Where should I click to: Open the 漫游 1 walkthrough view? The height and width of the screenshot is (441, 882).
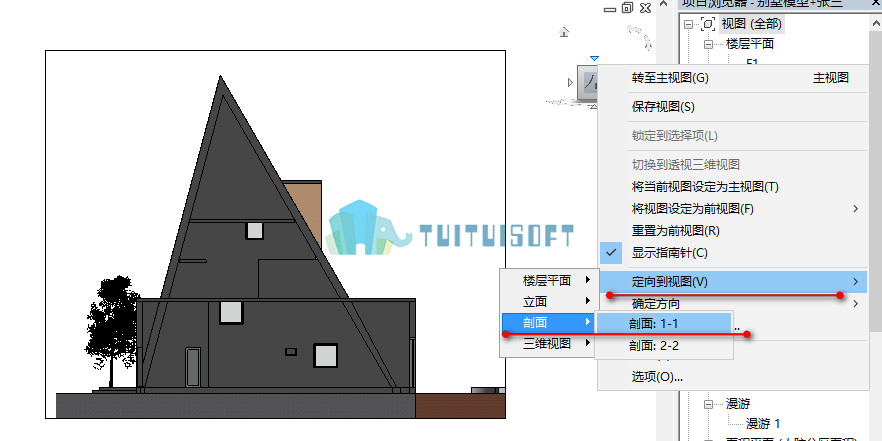[763, 423]
